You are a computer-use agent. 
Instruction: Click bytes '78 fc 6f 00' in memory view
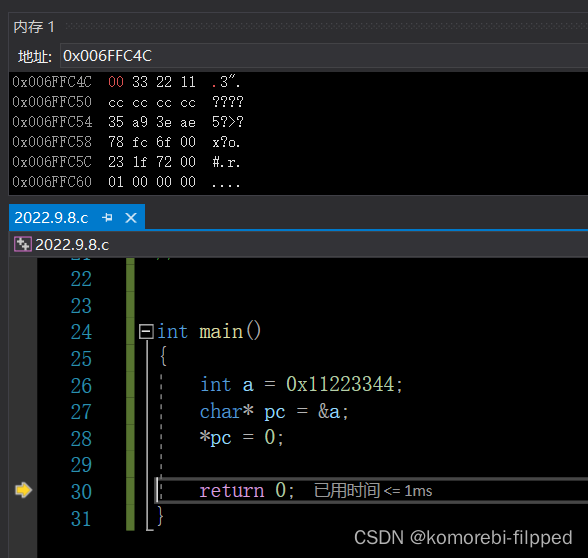152,142
